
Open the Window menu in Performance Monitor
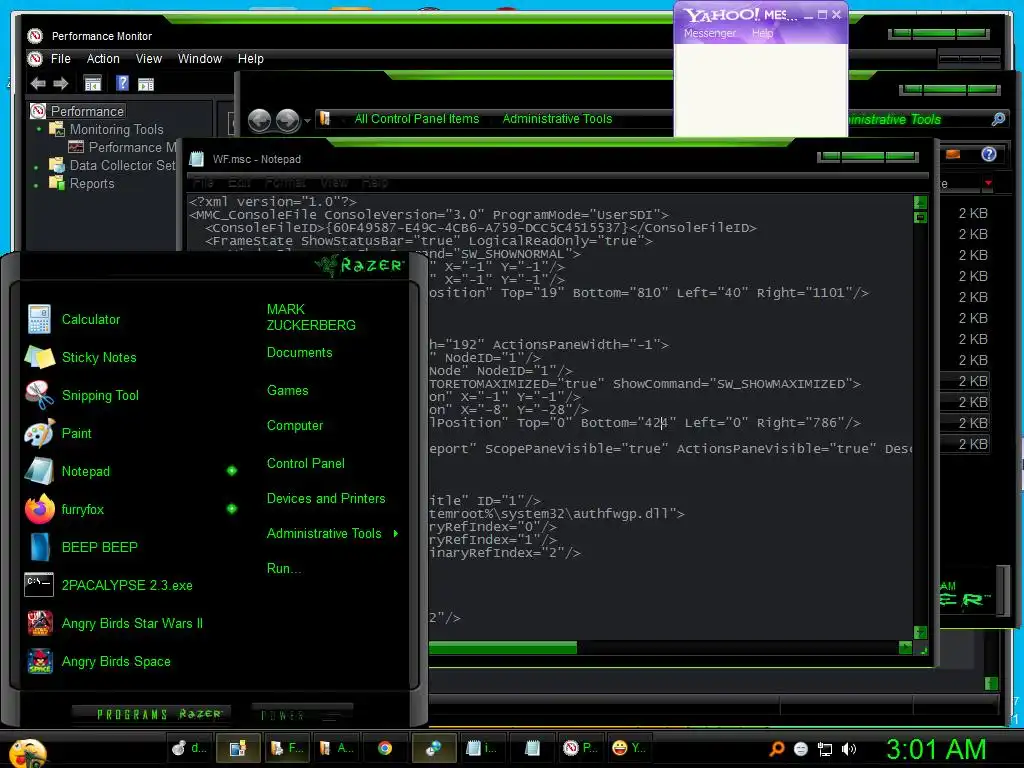[200, 59]
